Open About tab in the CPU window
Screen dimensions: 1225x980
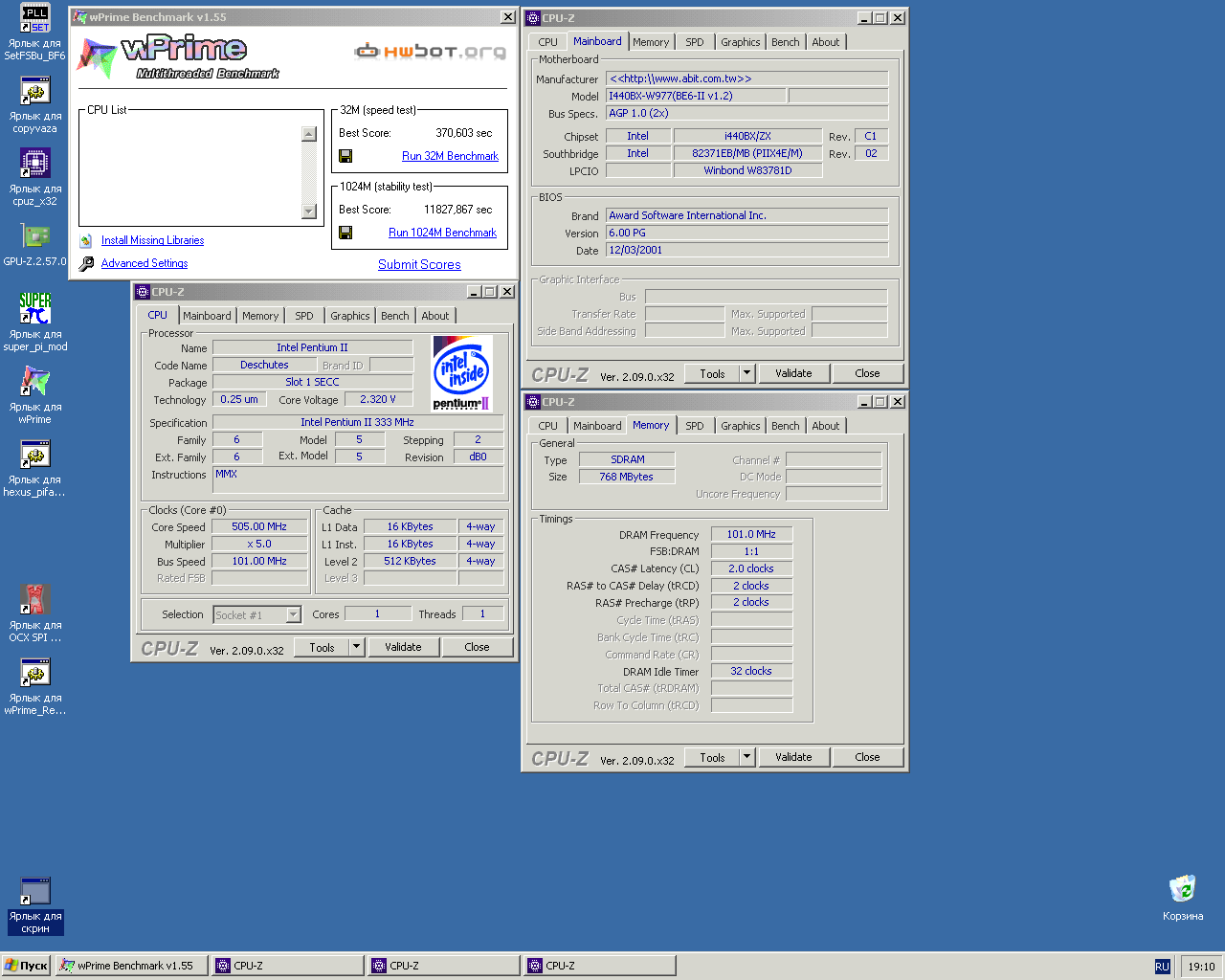tap(435, 316)
